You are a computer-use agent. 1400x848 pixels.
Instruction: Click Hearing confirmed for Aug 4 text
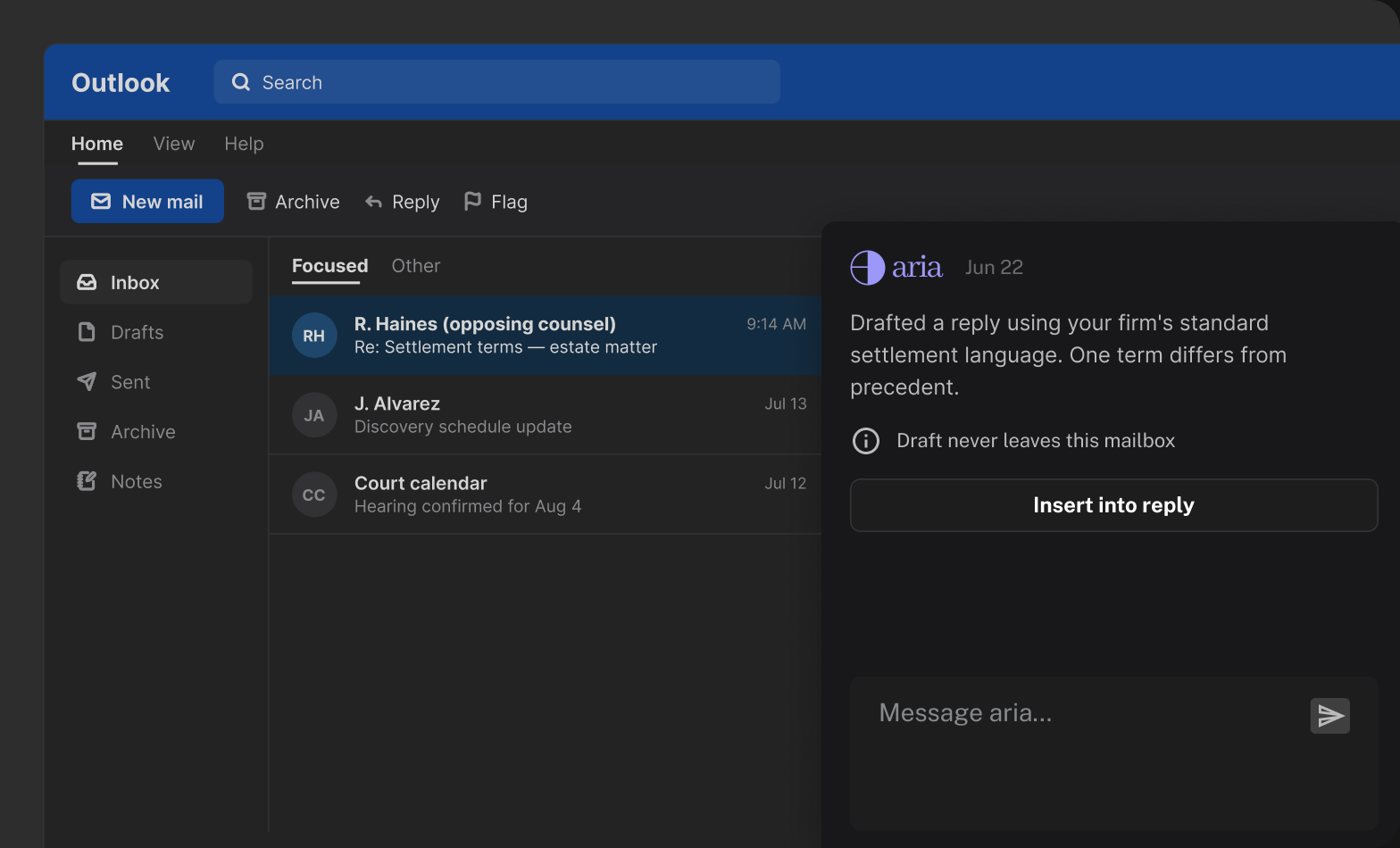click(x=468, y=506)
